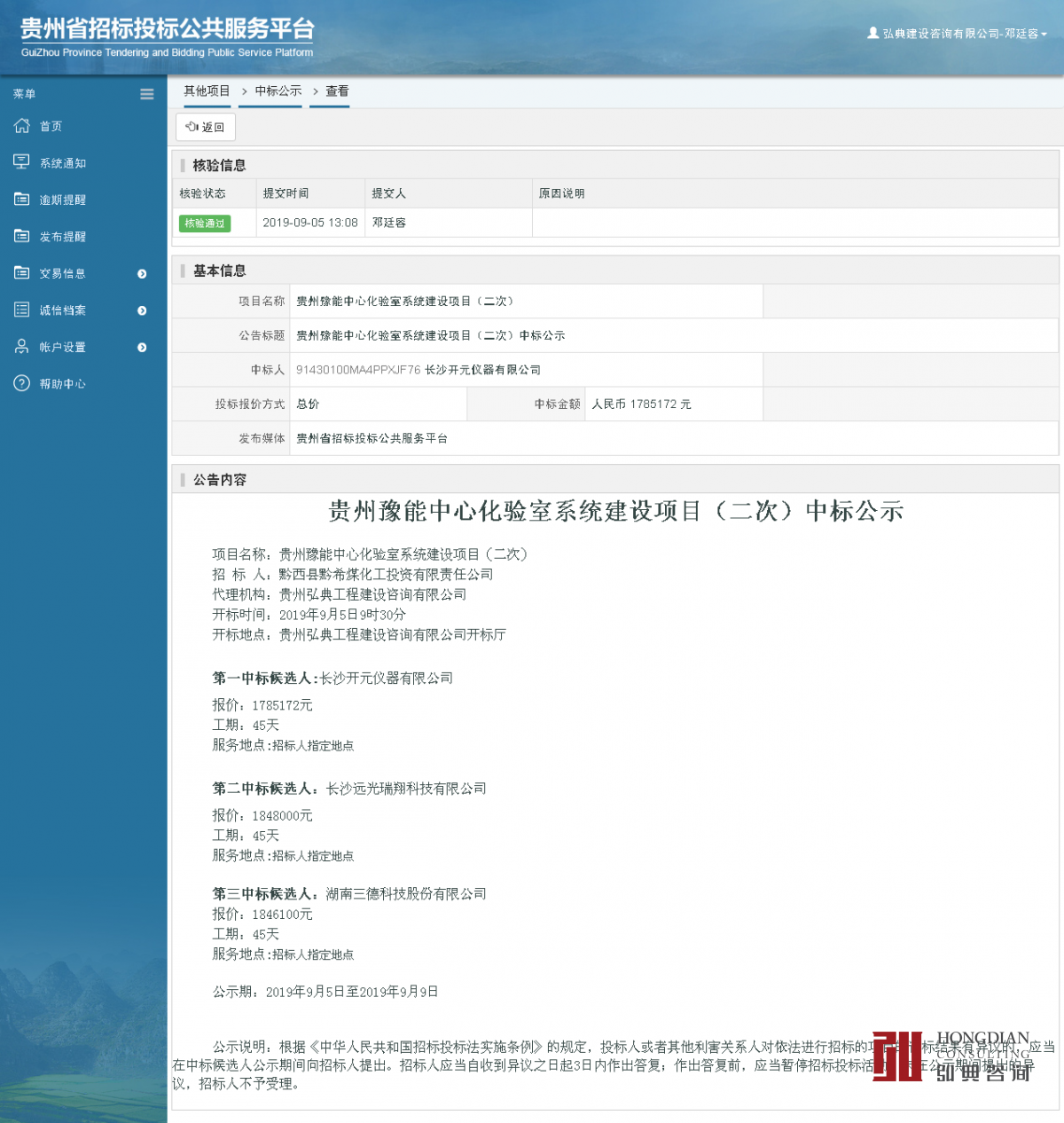Select the 查看 breadcrumb tab
Image resolution: width=1064 pixels, height=1123 pixels.
337,91
